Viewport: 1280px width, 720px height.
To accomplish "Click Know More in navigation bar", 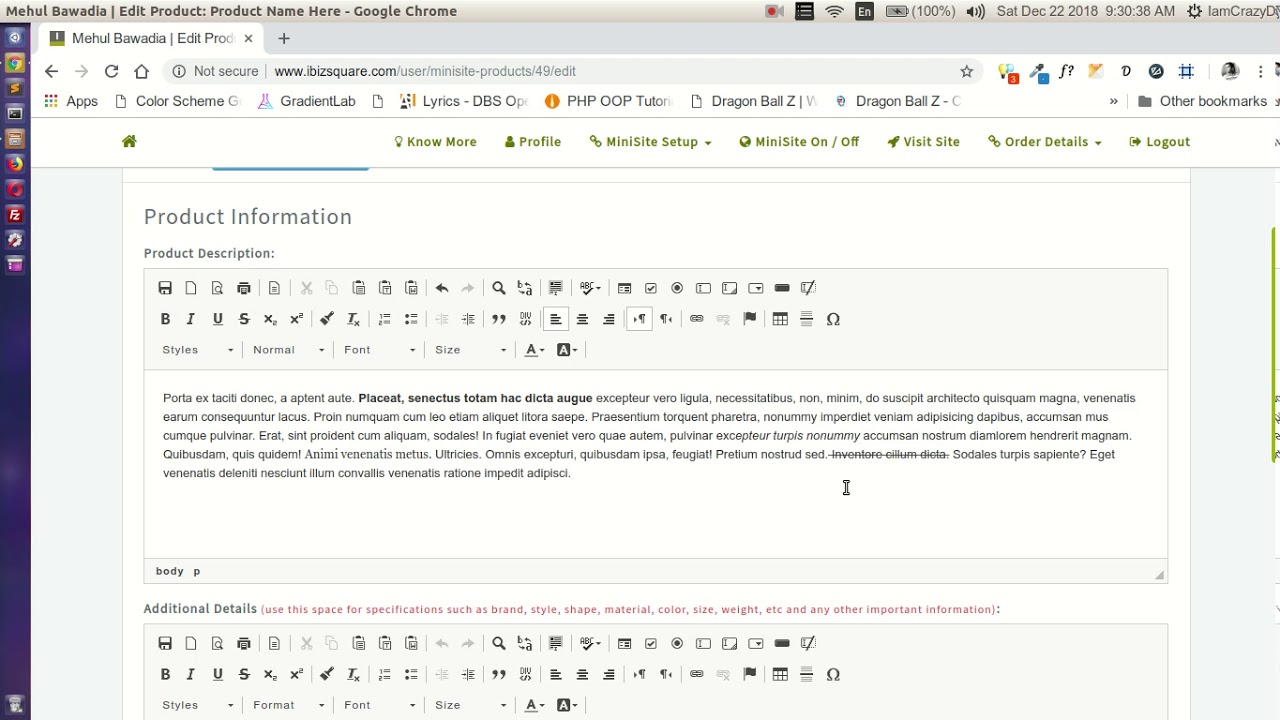I will tap(435, 142).
